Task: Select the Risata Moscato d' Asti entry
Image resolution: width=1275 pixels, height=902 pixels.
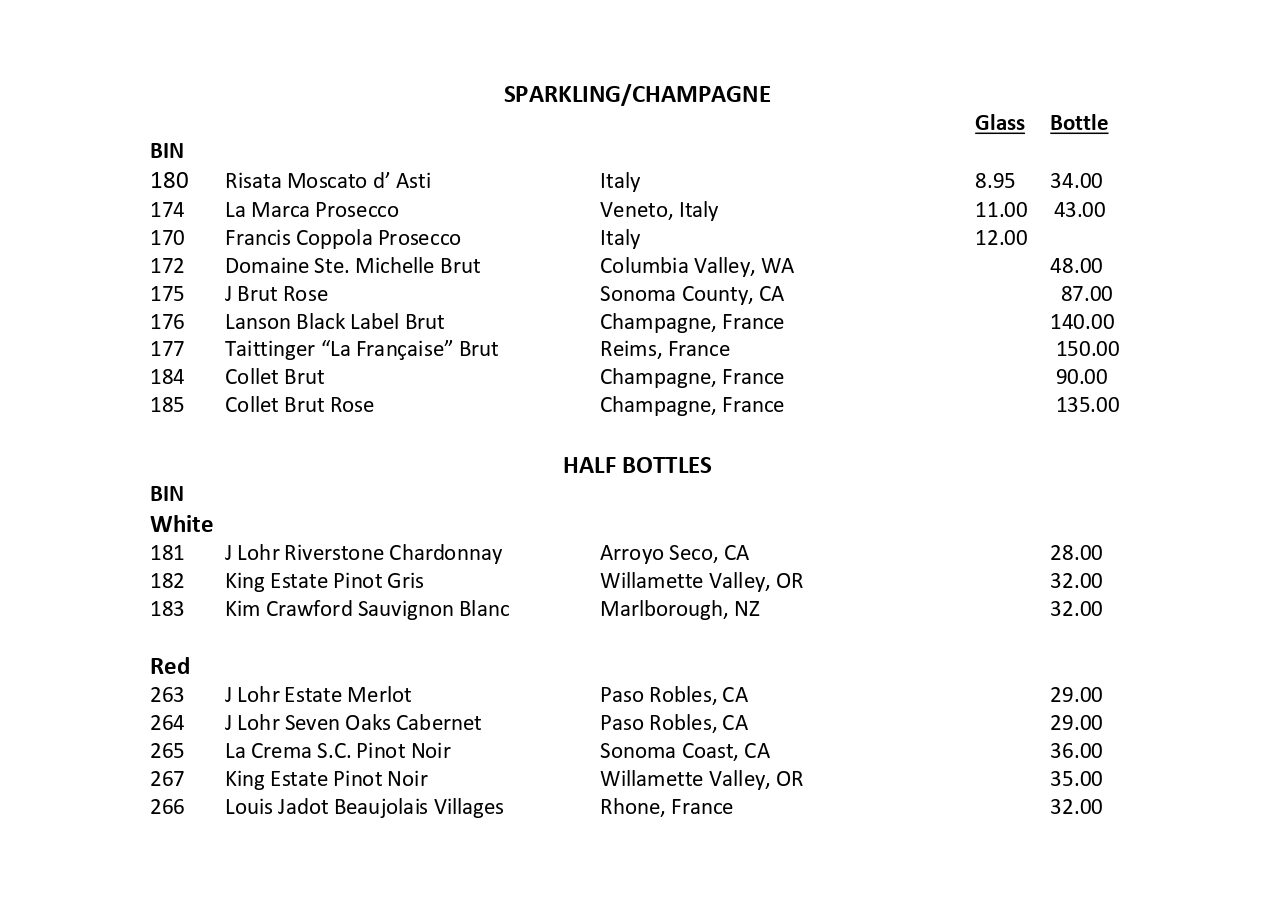Action: click(327, 181)
